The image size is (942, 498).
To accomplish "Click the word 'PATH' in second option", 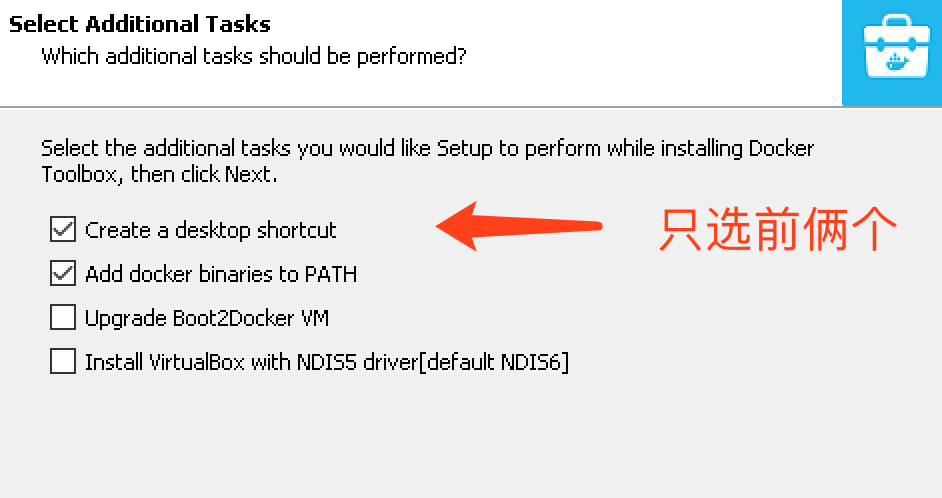I will [331, 274].
